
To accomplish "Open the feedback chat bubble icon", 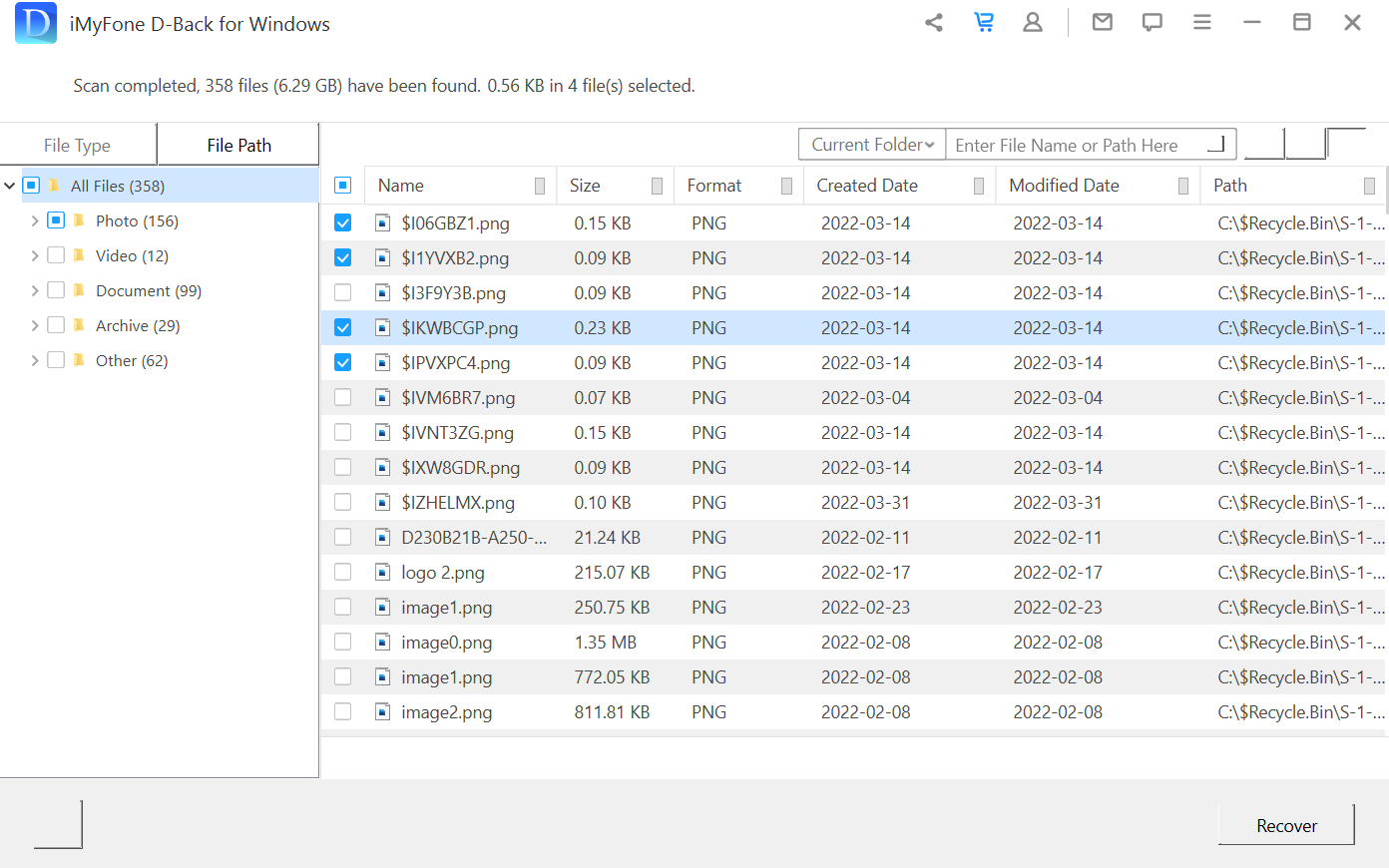I will tap(1153, 22).
